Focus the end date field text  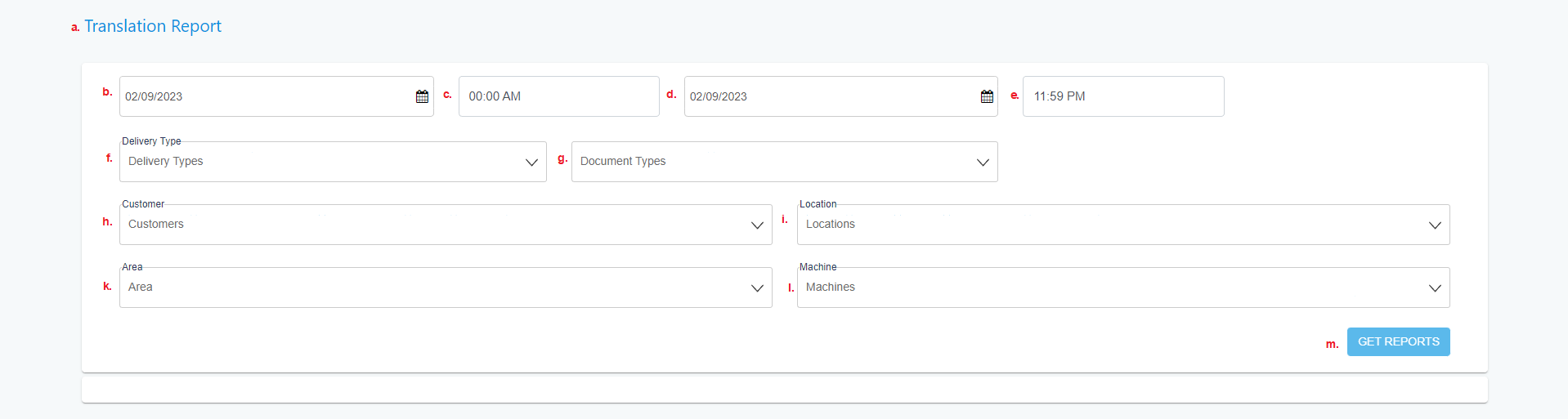pos(719,96)
